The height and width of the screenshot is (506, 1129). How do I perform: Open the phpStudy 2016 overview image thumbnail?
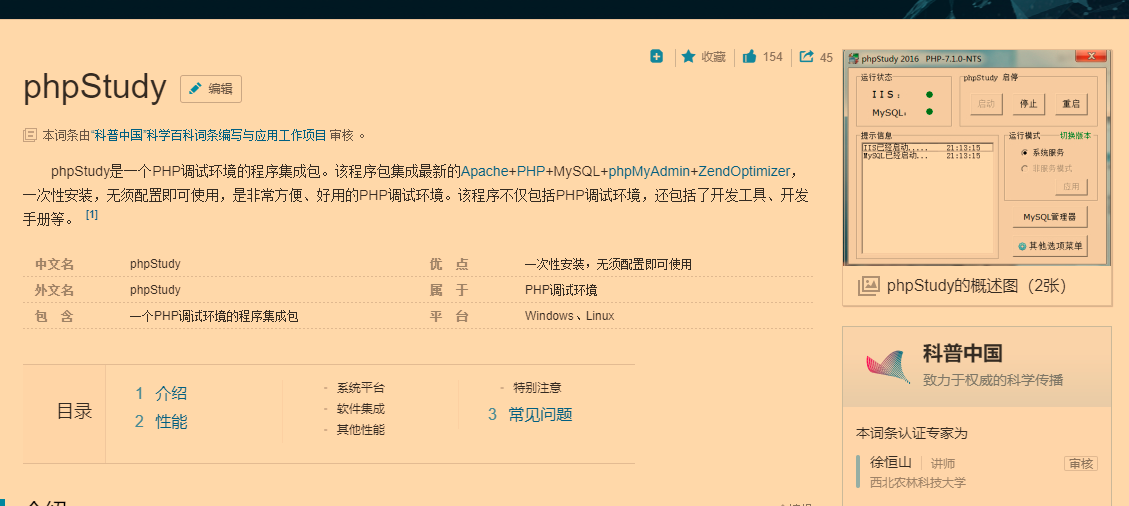977,157
